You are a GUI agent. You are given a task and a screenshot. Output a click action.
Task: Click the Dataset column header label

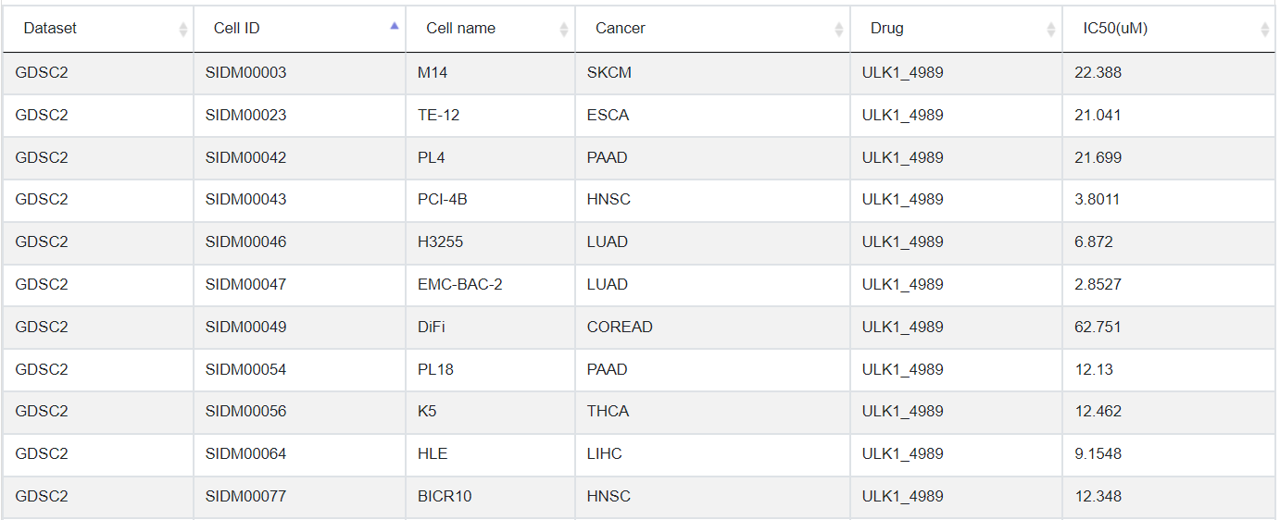pyautogui.click(x=50, y=28)
